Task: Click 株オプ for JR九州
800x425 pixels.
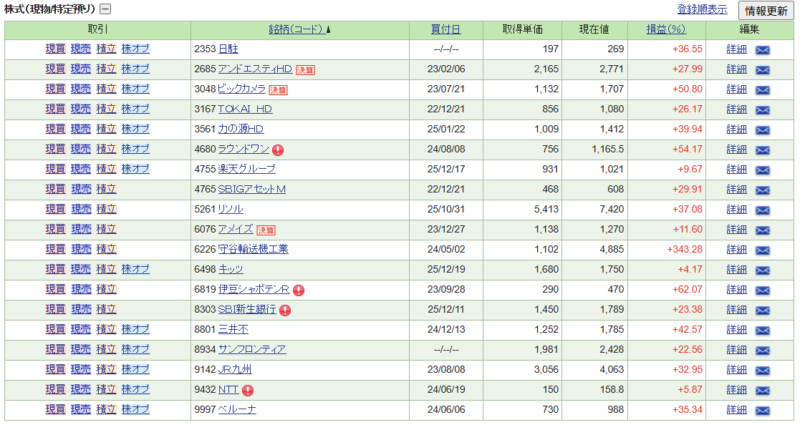Action: (135, 369)
